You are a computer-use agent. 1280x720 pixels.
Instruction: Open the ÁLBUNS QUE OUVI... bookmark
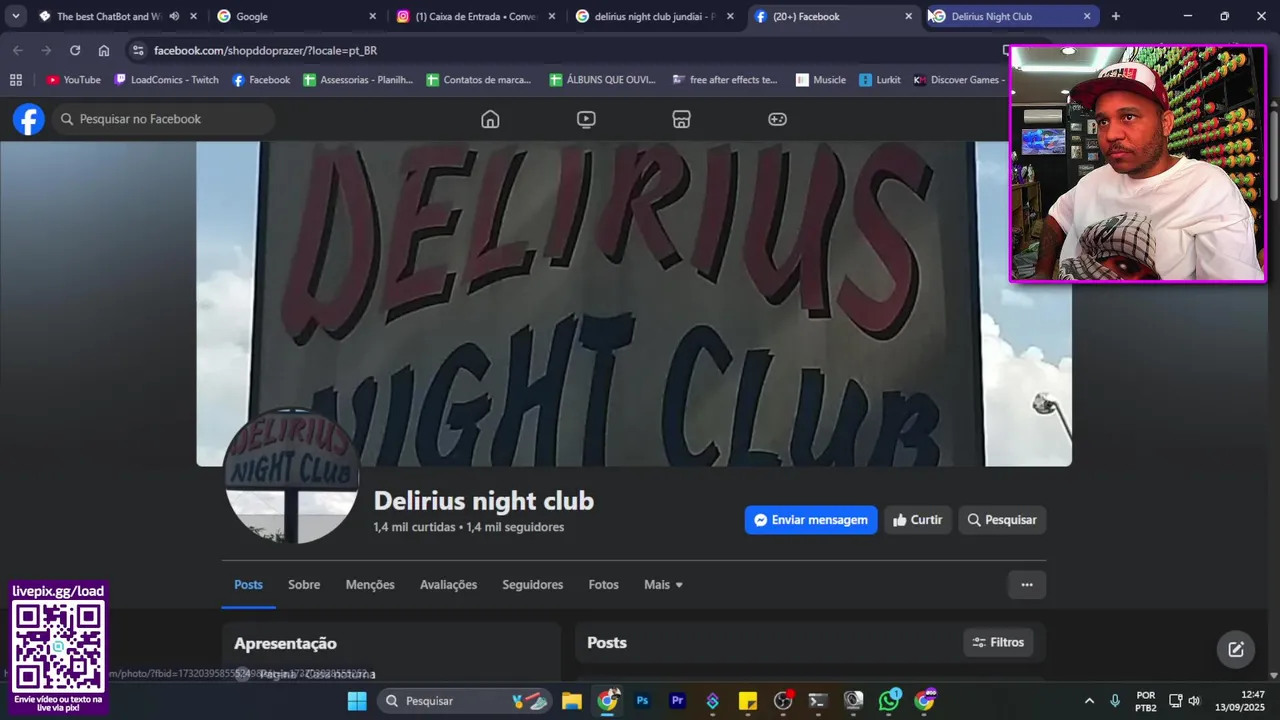603,80
